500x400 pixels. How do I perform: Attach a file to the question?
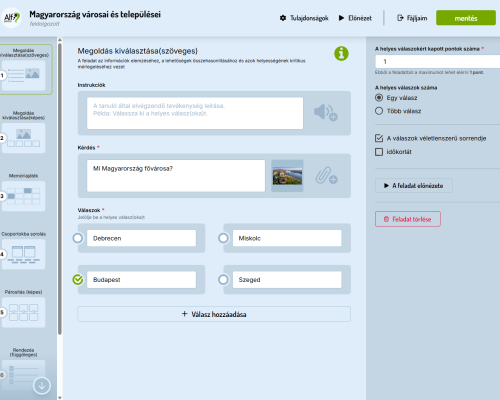pyautogui.click(x=327, y=175)
